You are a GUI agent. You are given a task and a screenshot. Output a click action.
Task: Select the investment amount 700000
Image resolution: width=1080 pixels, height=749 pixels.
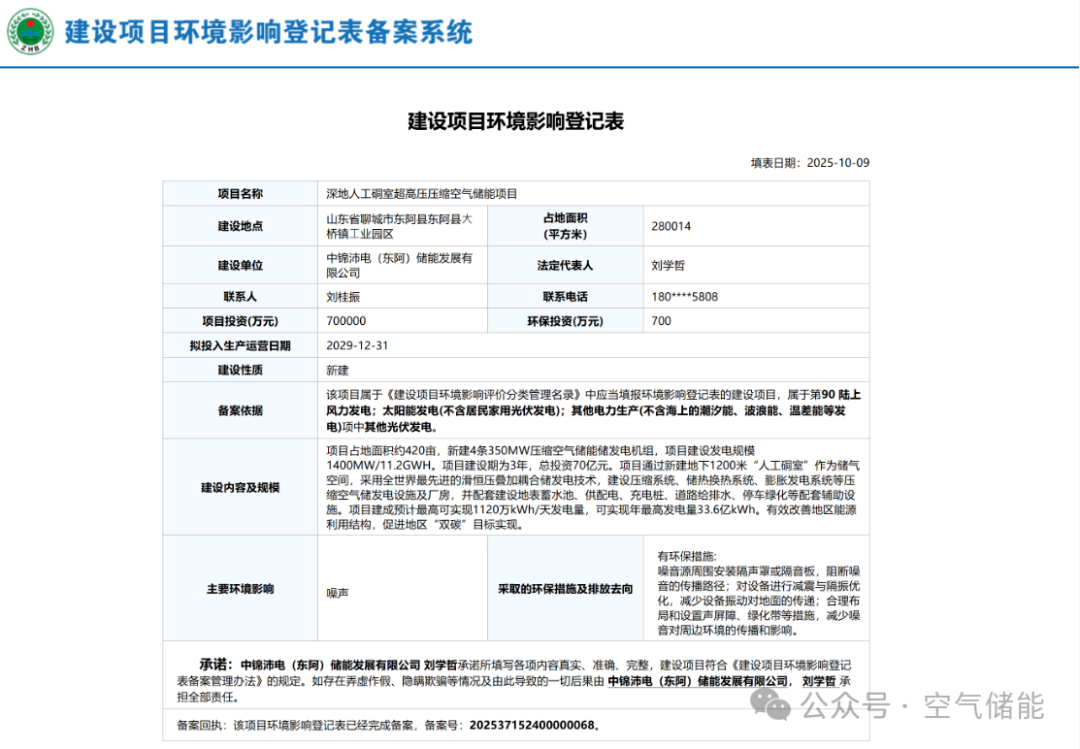pyautogui.click(x=350, y=321)
